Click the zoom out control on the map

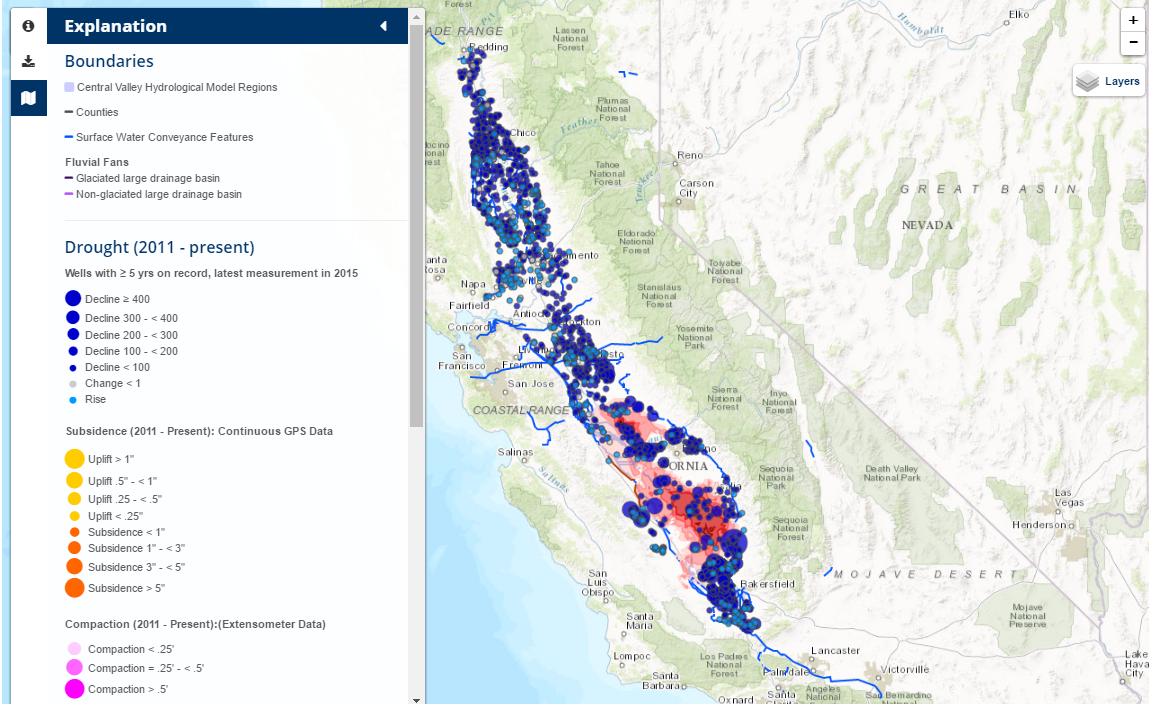click(x=1132, y=43)
